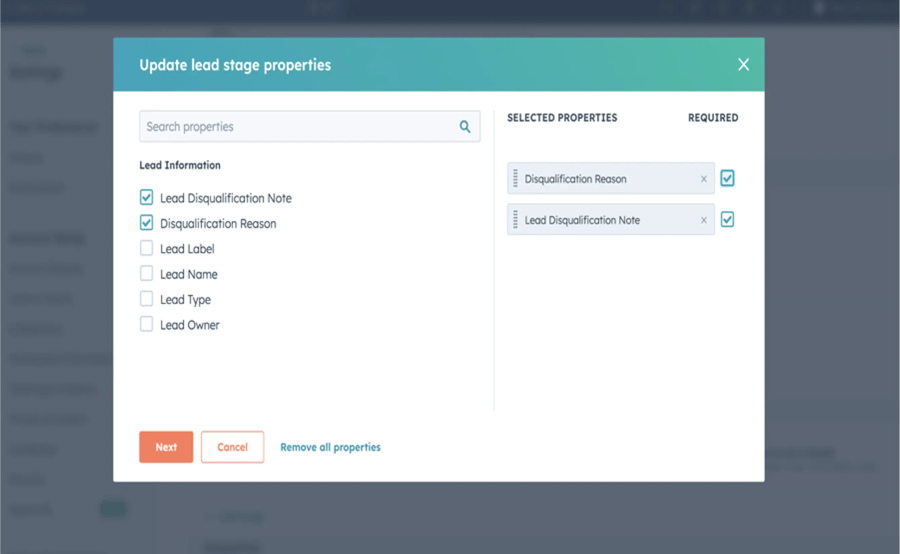Grab the drag handle of Disqualification Reason
The height and width of the screenshot is (554, 900).
[x=515, y=179]
